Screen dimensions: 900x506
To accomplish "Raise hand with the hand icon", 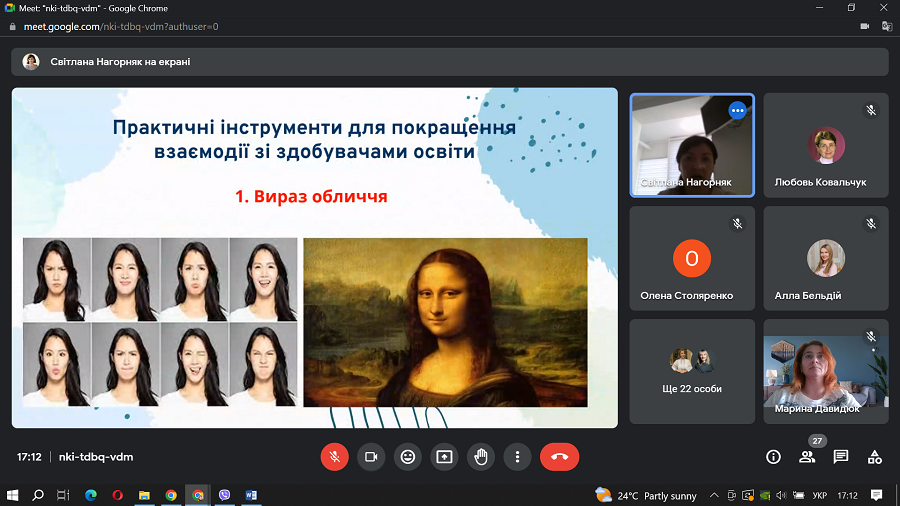I will tap(481, 457).
